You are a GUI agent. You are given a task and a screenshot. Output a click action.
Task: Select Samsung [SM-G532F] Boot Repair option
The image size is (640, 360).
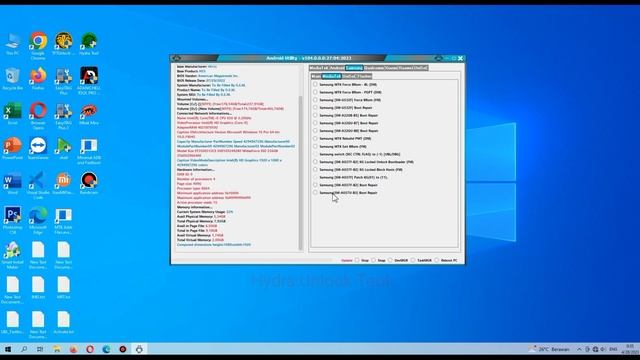click(342, 108)
